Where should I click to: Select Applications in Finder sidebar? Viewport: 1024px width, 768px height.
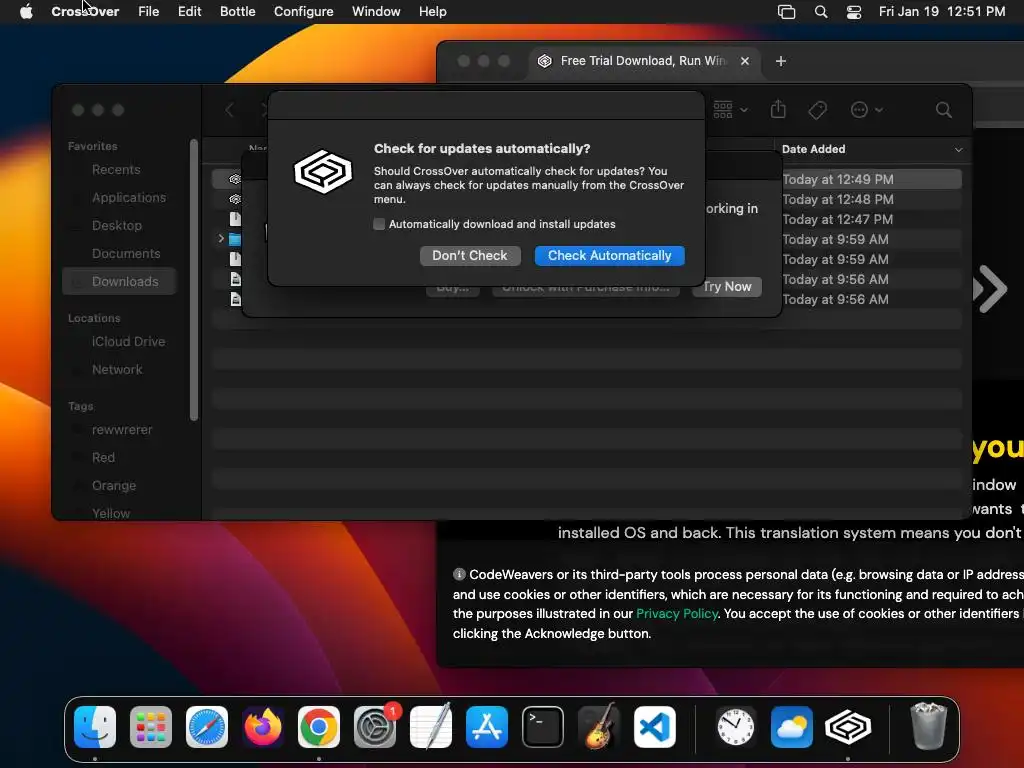129,198
